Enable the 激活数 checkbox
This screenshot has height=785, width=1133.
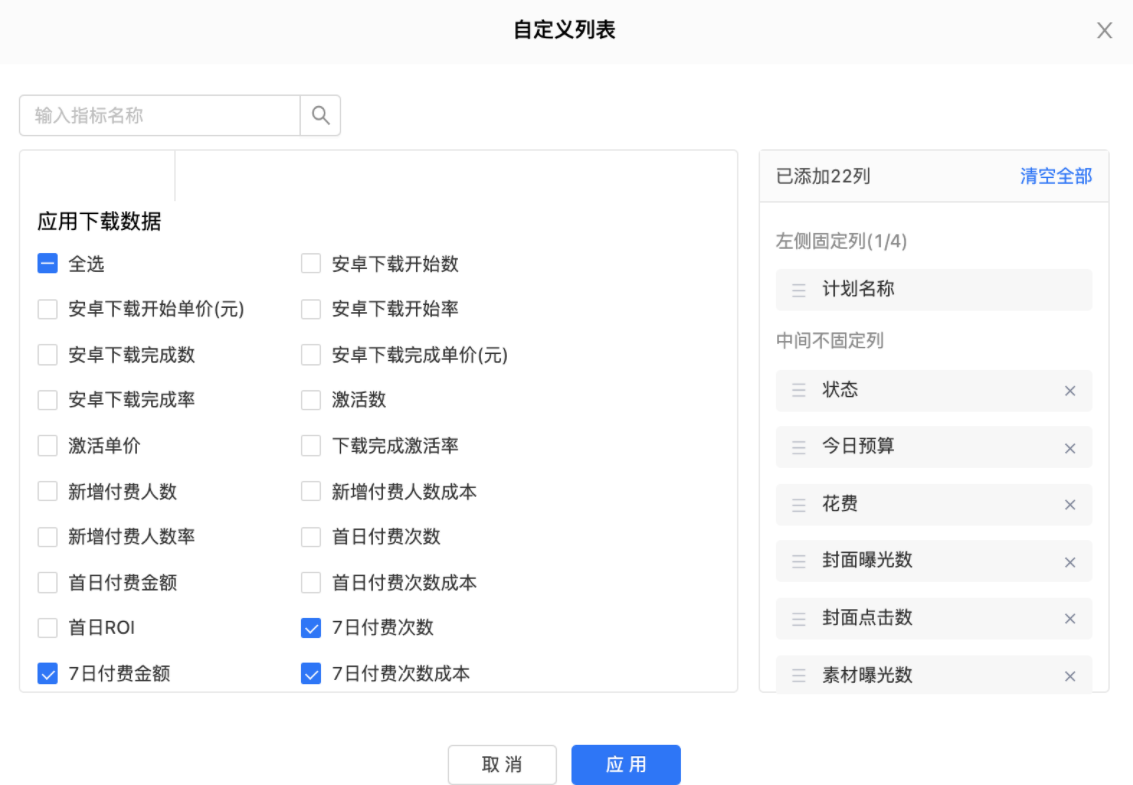point(310,399)
